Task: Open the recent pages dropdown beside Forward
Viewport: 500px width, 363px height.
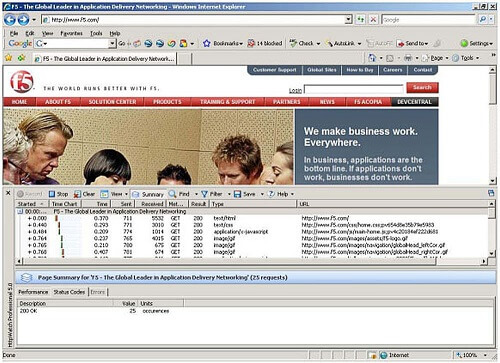Action: (x=34, y=20)
